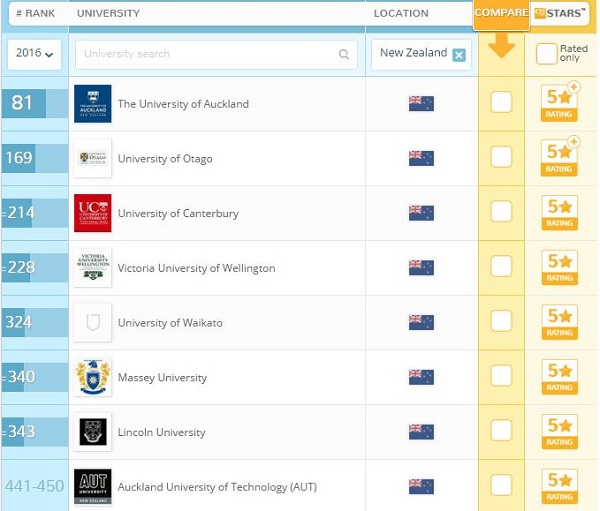Tick compare checkbox for University of Waikato
Viewport: 600px width, 511px height.
pyautogui.click(x=501, y=321)
